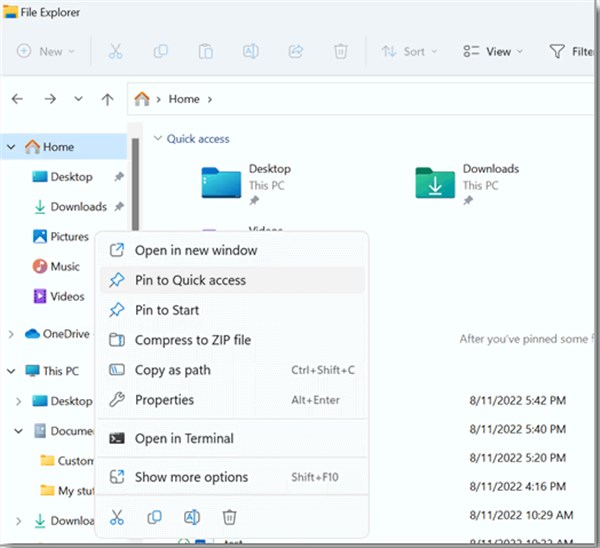Screen dimensions: 600x548
Task: Choose Compress to ZIP file
Action: click(232, 340)
